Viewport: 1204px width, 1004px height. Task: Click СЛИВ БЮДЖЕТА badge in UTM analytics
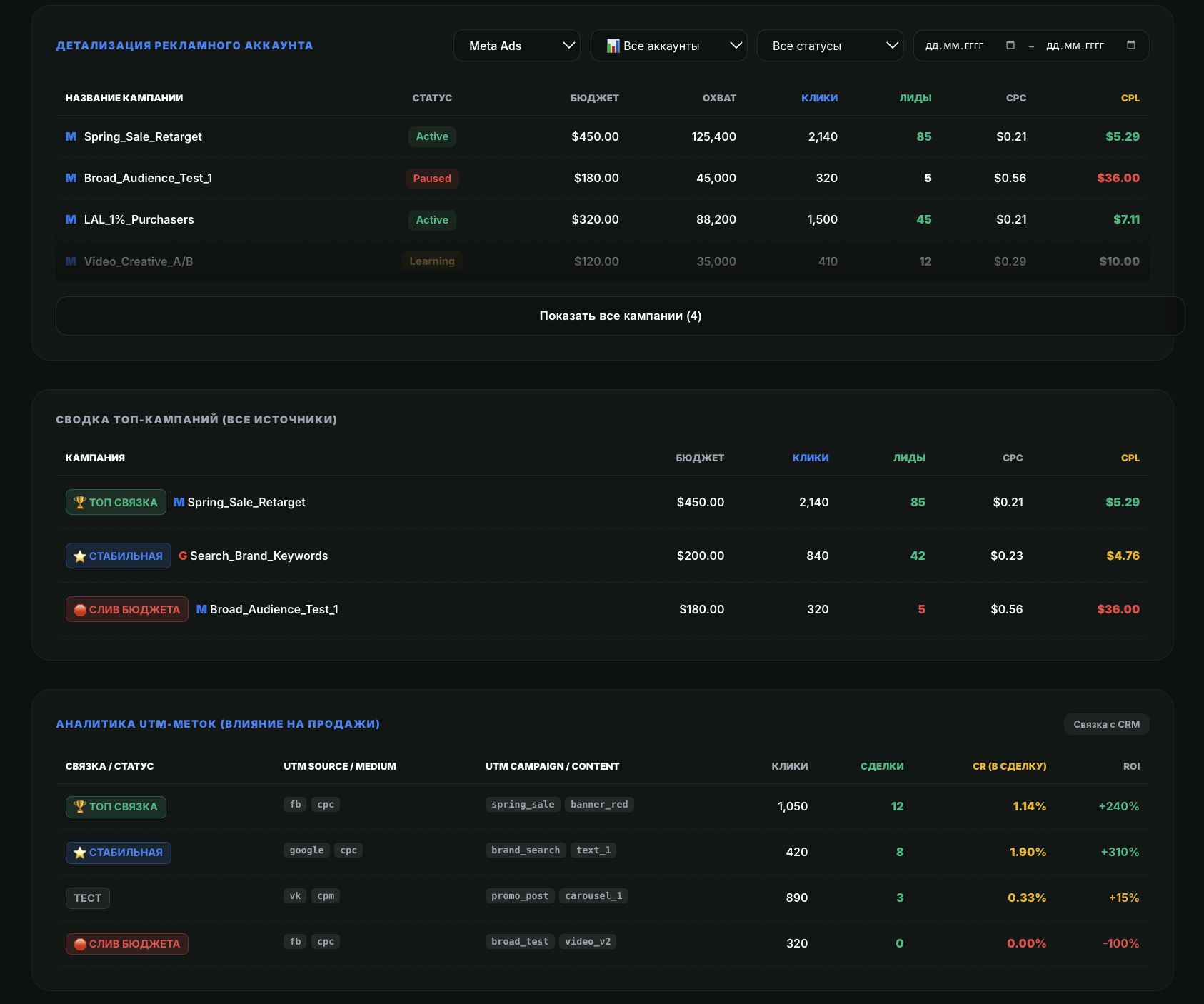click(127, 944)
